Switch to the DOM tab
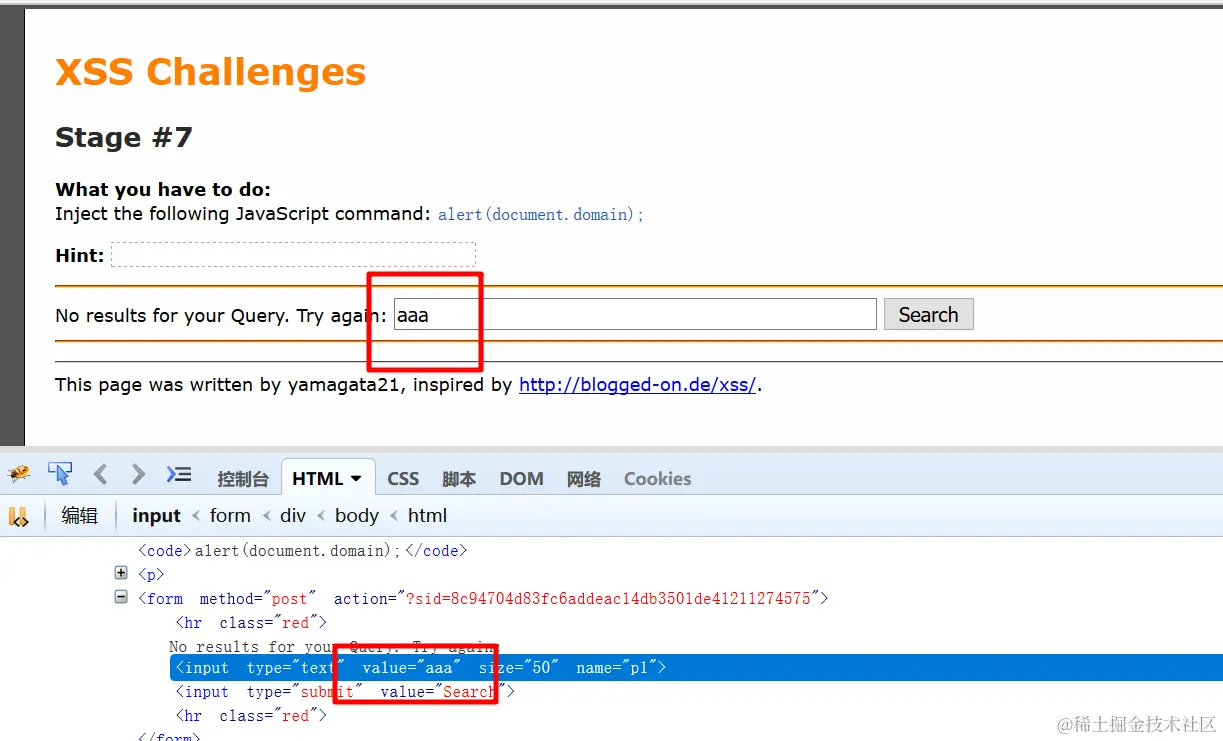Viewport: 1223px width, 741px height. click(x=521, y=479)
